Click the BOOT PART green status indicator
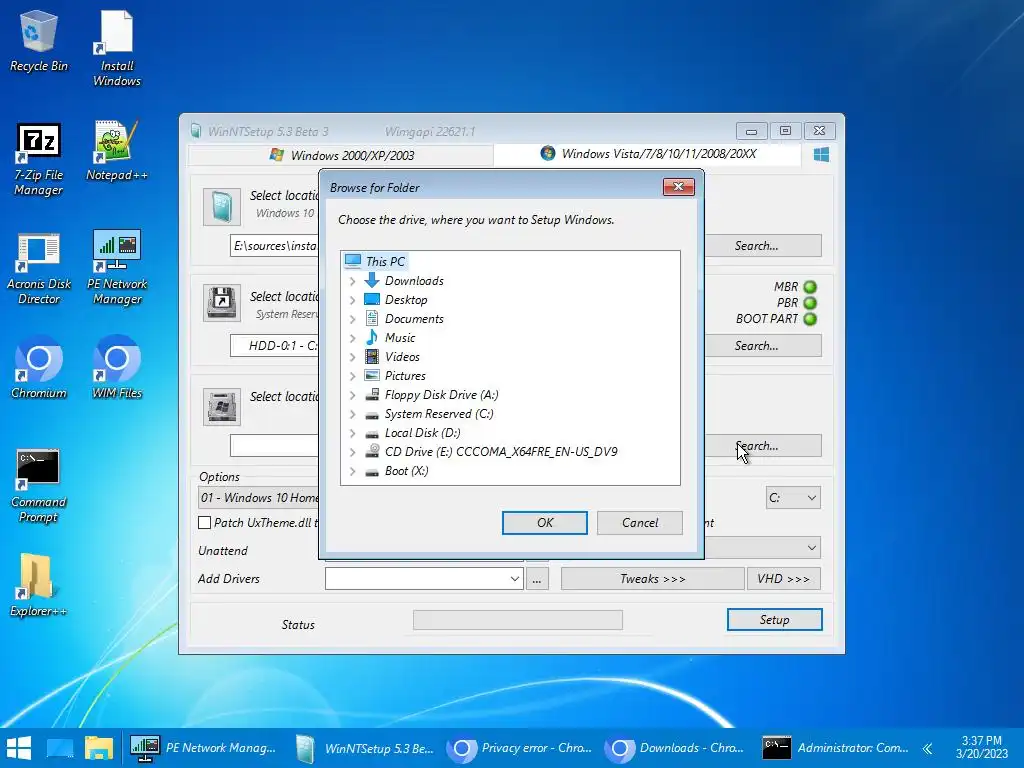Viewport: 1024px width, 768px height. point(810,319)
